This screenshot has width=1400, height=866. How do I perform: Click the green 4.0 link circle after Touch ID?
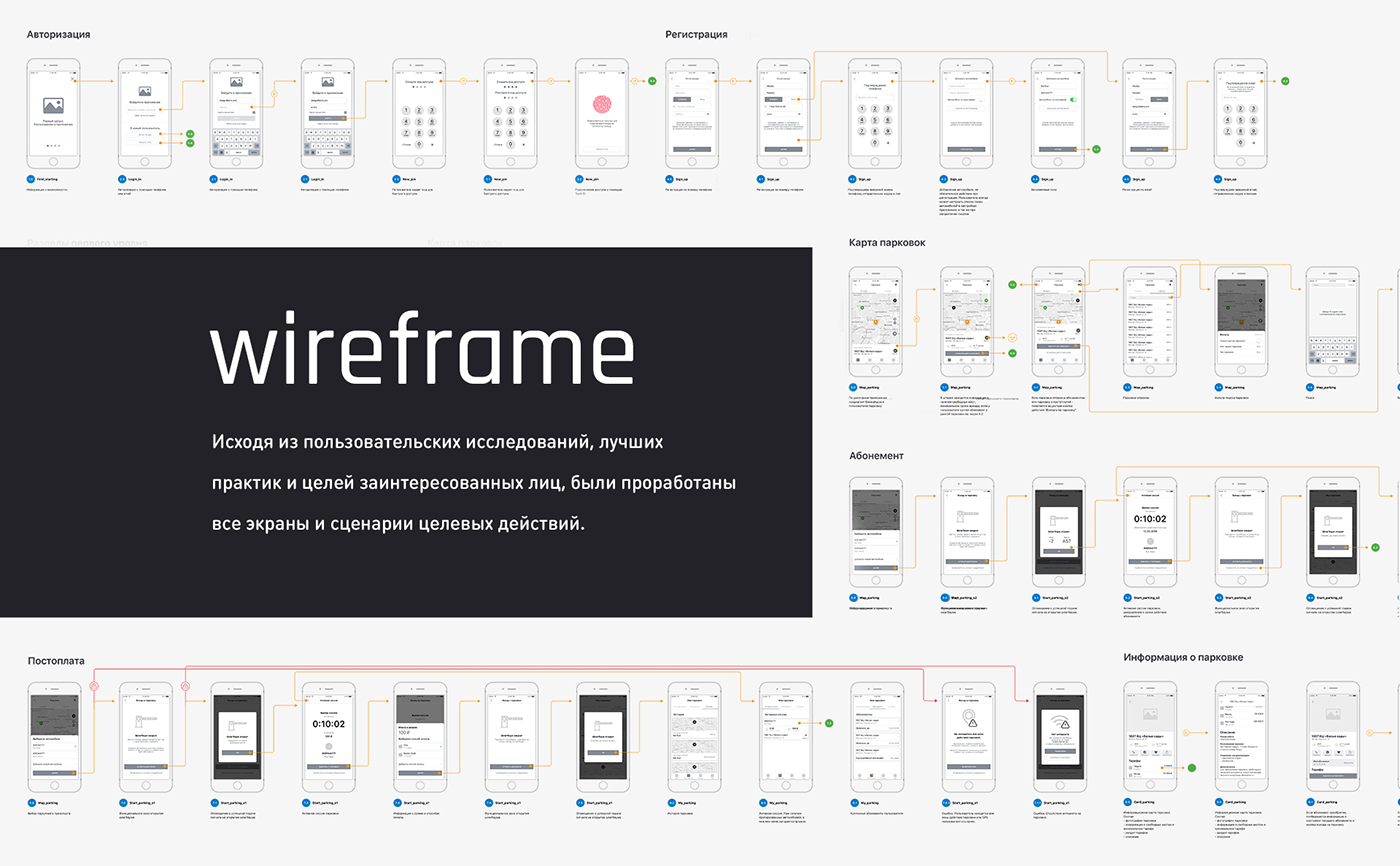[652, 81]
